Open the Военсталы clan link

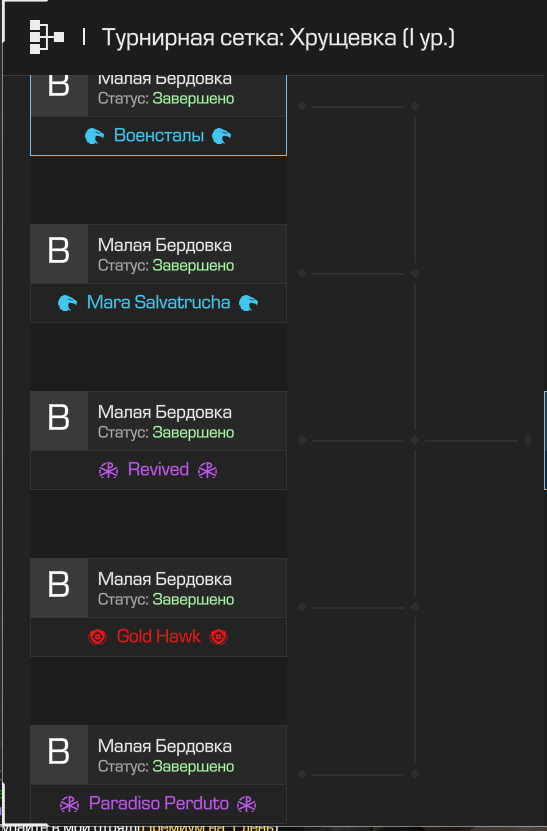(158, 136)
